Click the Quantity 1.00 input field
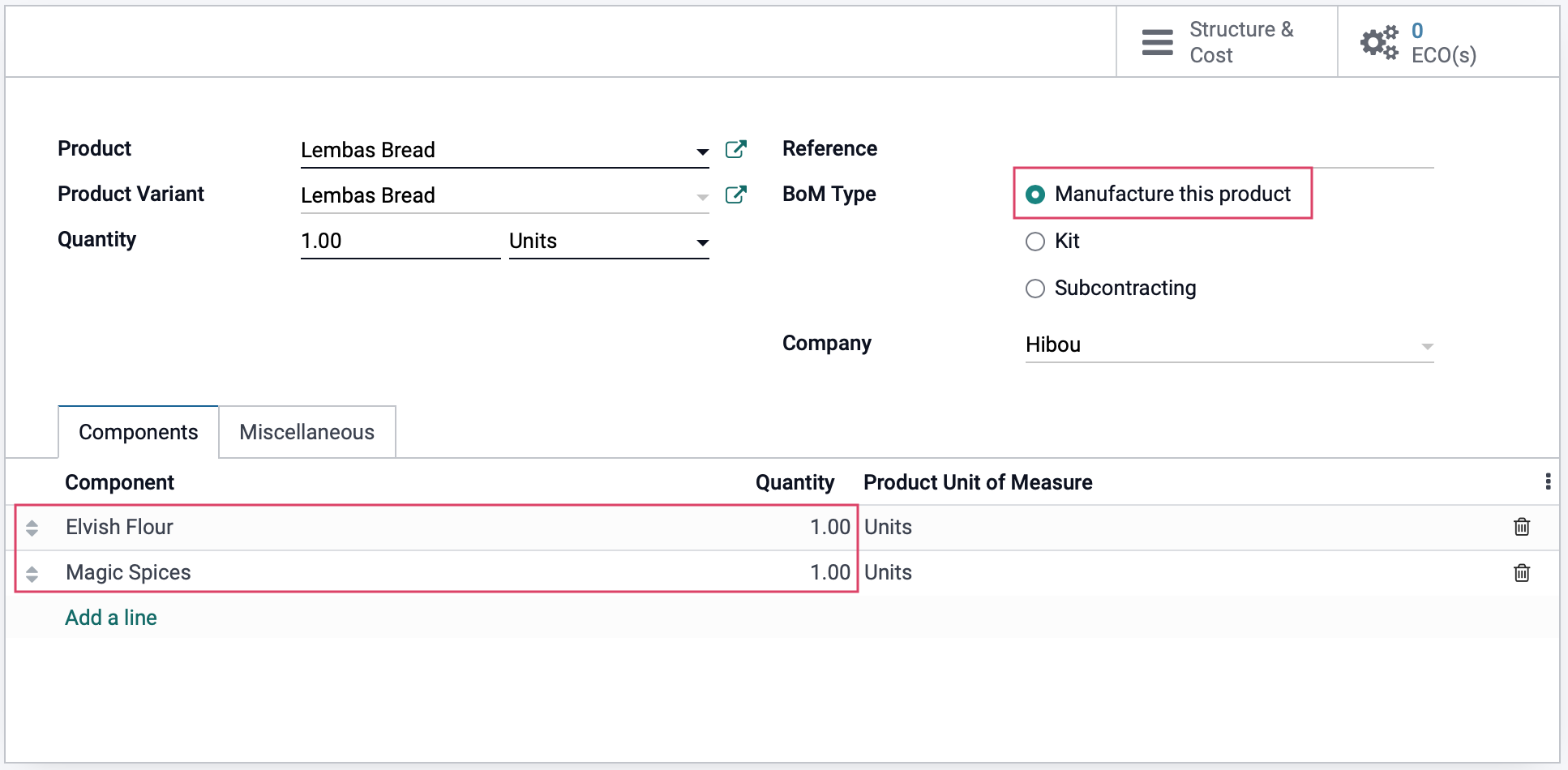 (x=401, y=242)
